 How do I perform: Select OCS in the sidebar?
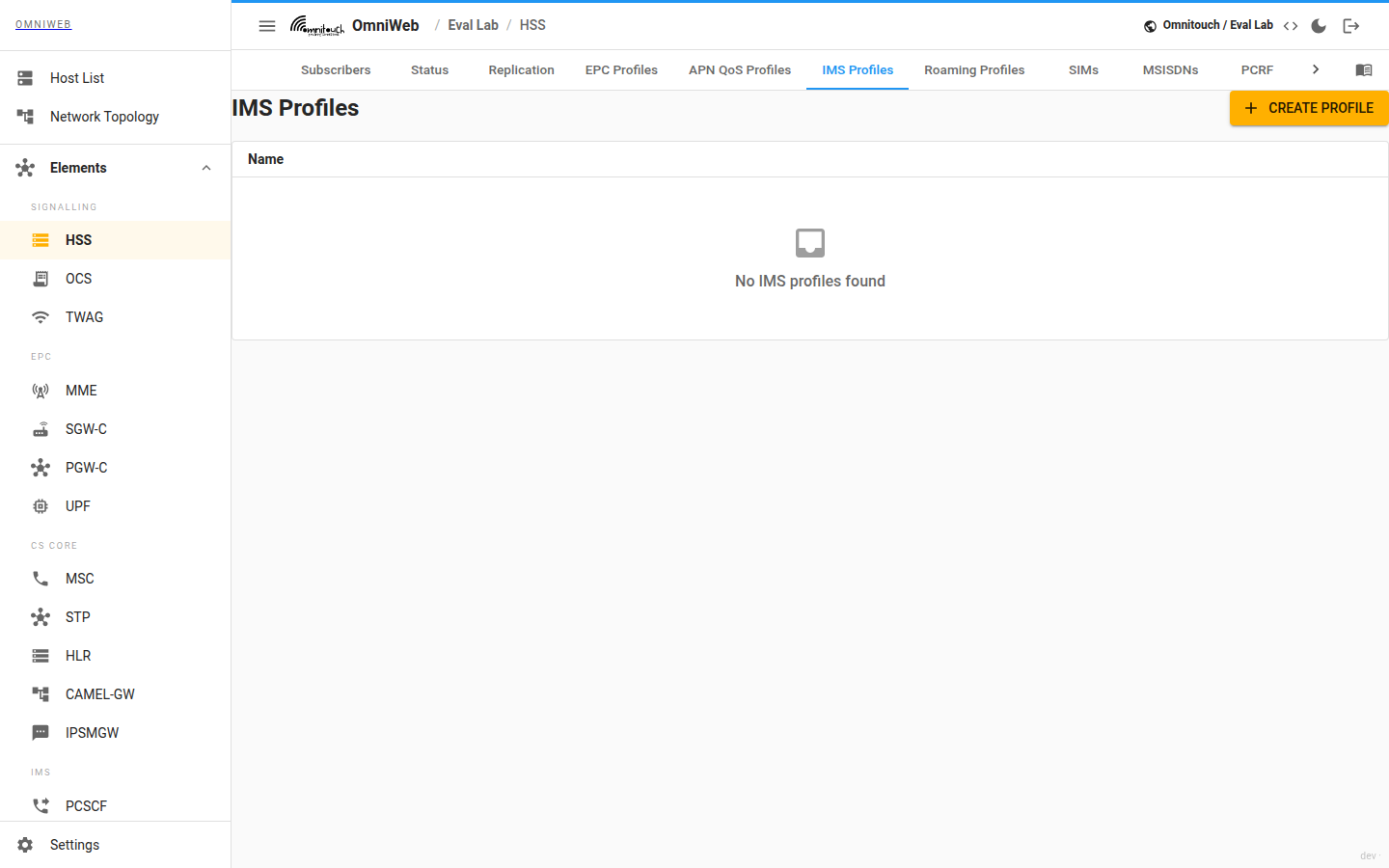[116, 279]
